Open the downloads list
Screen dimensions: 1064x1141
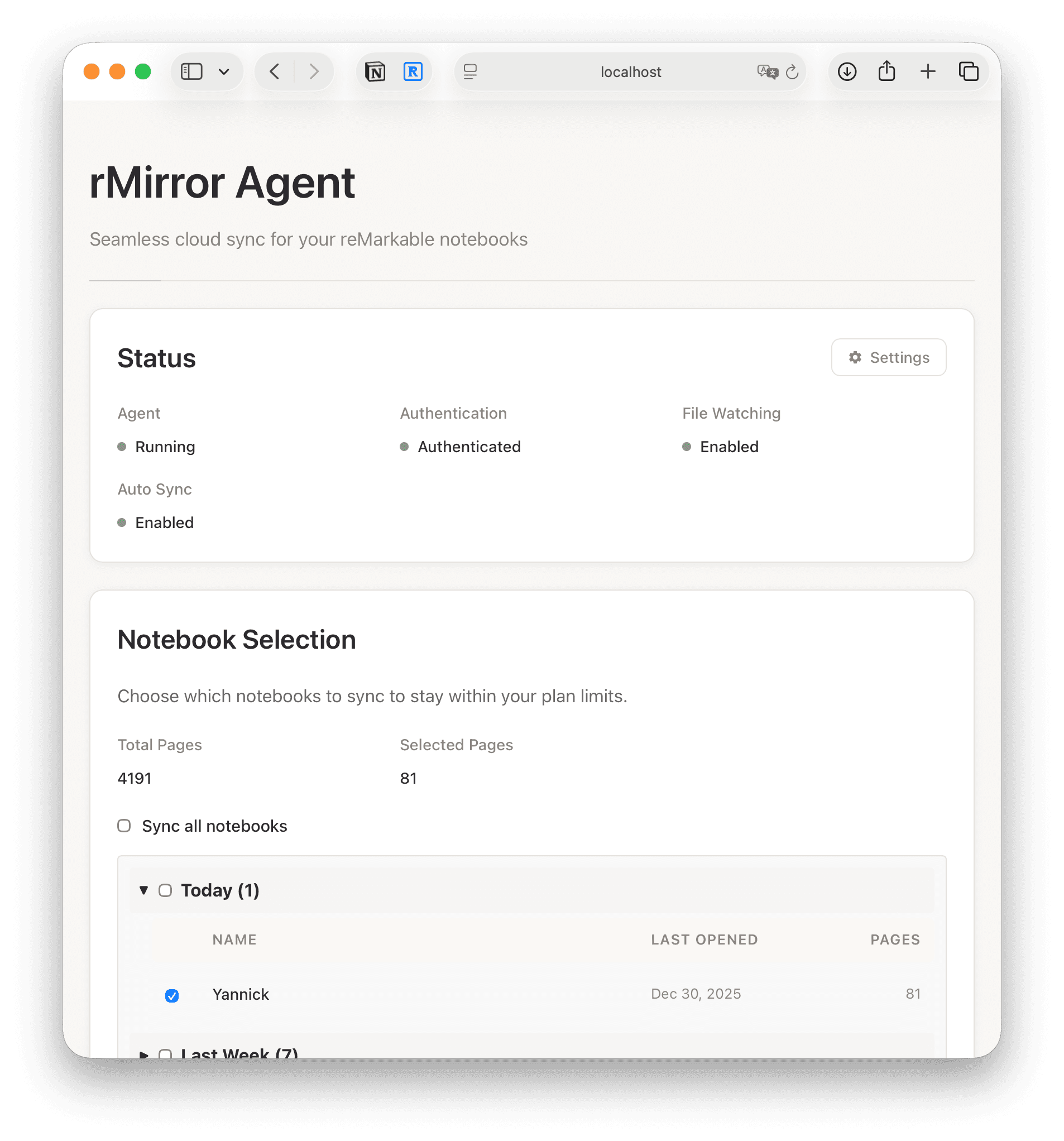tap(846, 71)
